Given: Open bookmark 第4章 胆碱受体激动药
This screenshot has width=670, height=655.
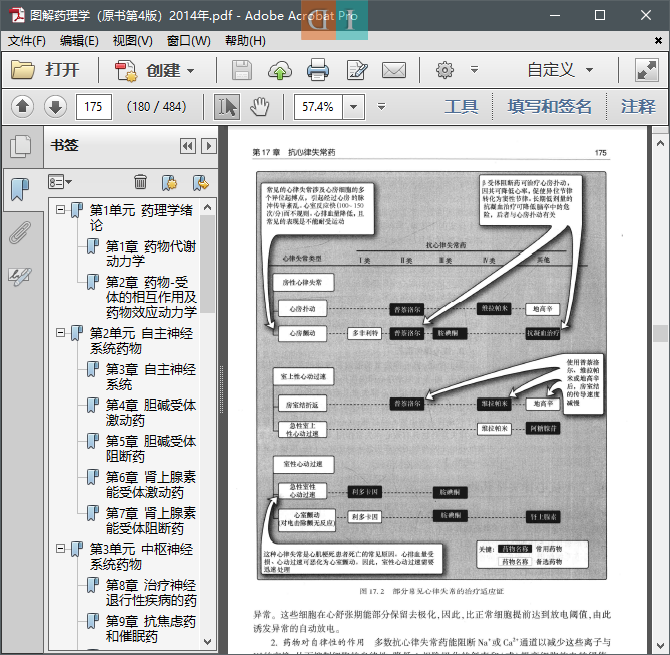Looking at the screenshot, I should point(150,412).
